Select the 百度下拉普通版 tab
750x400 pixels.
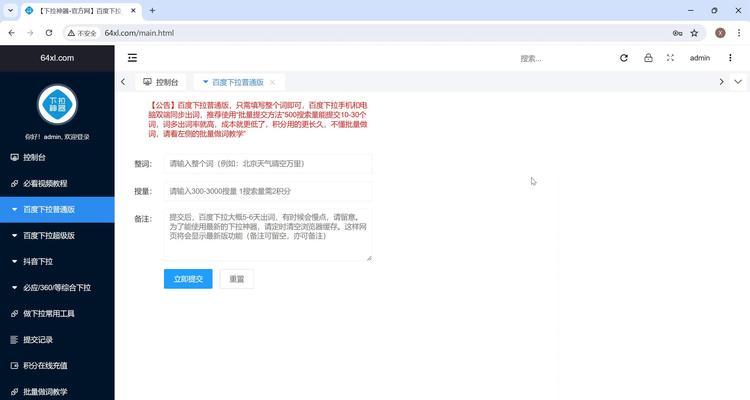tap(238, 82)
